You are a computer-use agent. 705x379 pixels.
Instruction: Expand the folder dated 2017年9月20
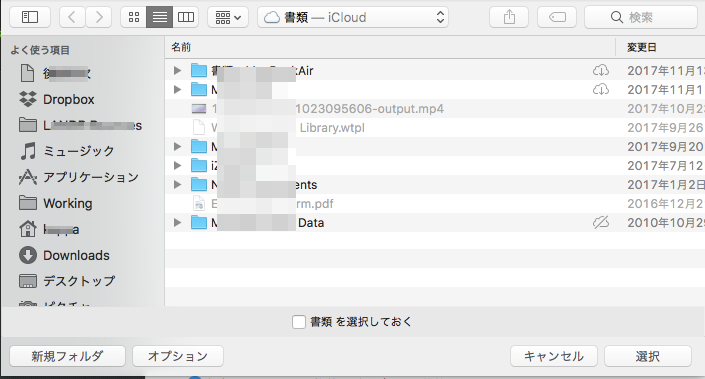(177, 147)
